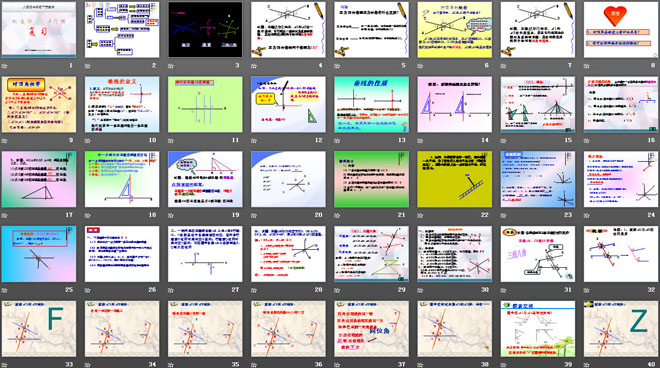Select the red heart slide thumbnail
The height and width of the screenshot is (368, 660).
621,29
